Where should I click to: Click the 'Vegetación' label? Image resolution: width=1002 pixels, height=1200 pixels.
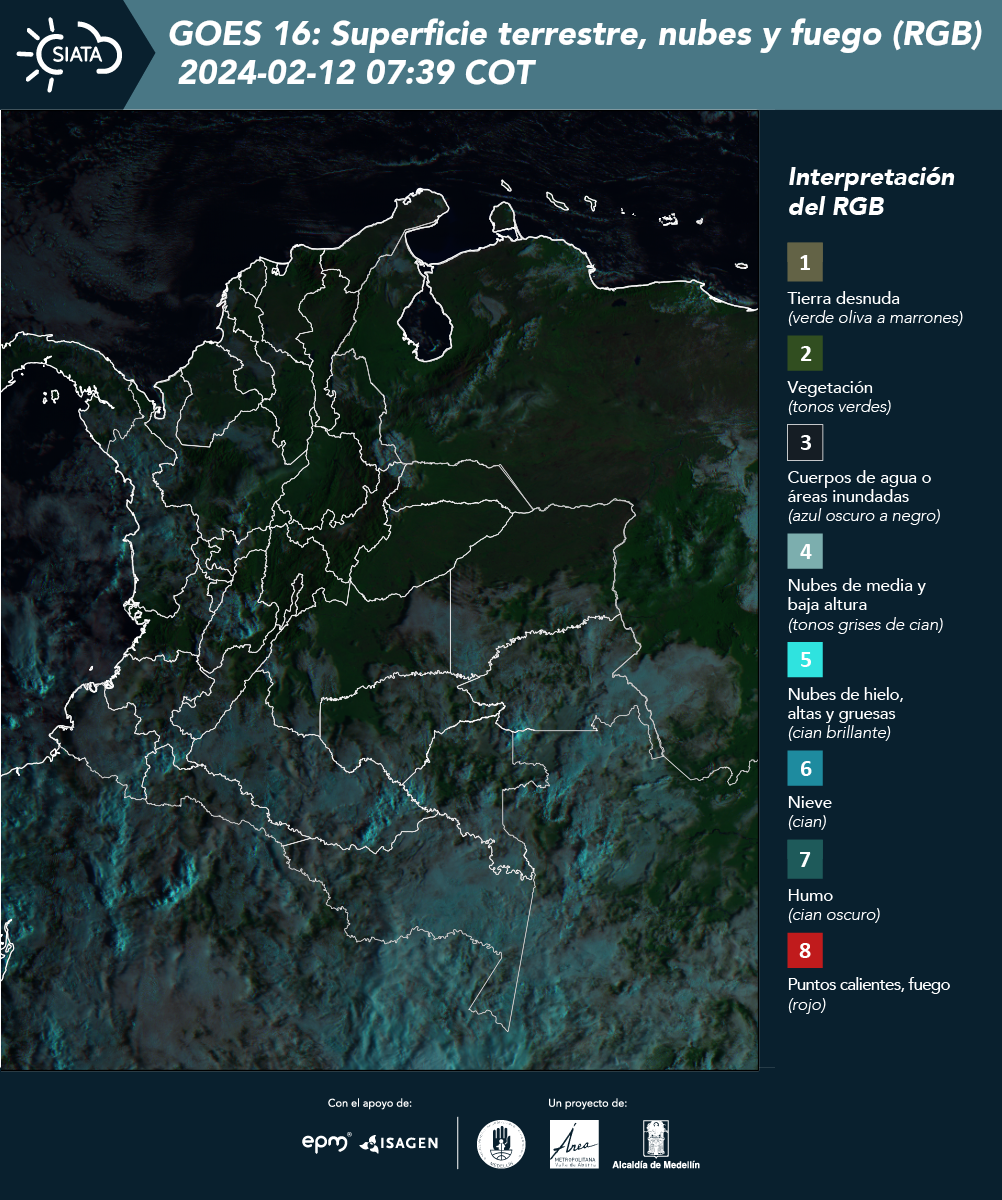pyautogui.click(x=830, y=387)
